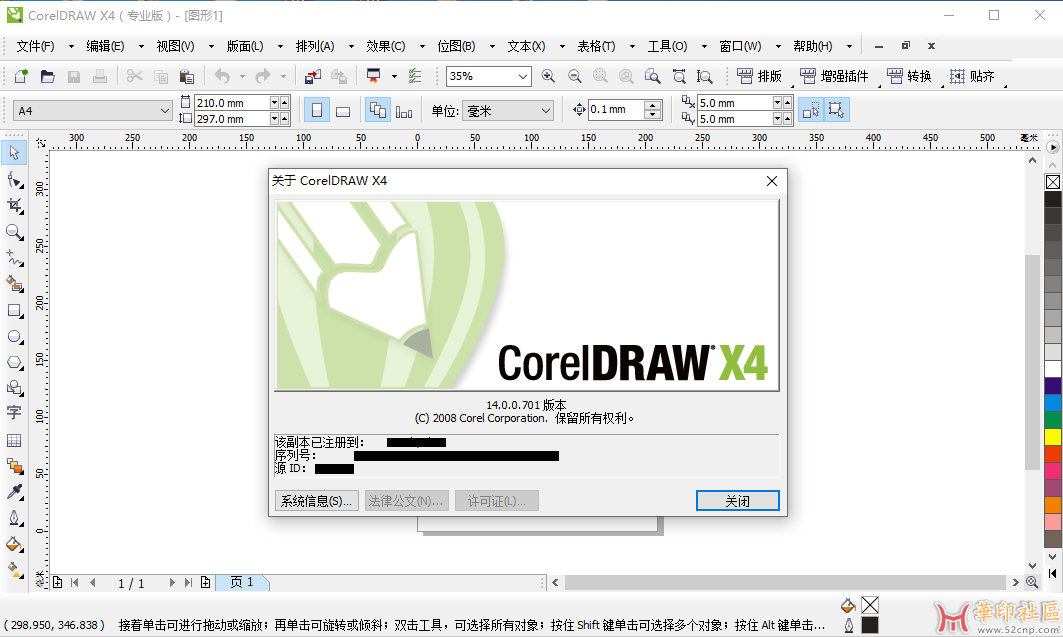Pick the yellow swatch in the palette
Image resolution: width=1063 pixels, height=637 pixels.
pos(1053,436)
